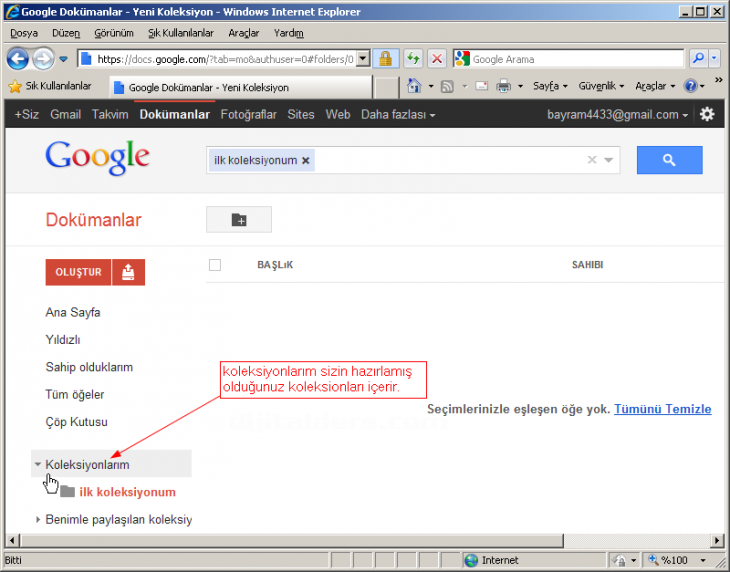730x572 pixels.
Task: Stop page loading with red X icon
Action: point(437,59)
